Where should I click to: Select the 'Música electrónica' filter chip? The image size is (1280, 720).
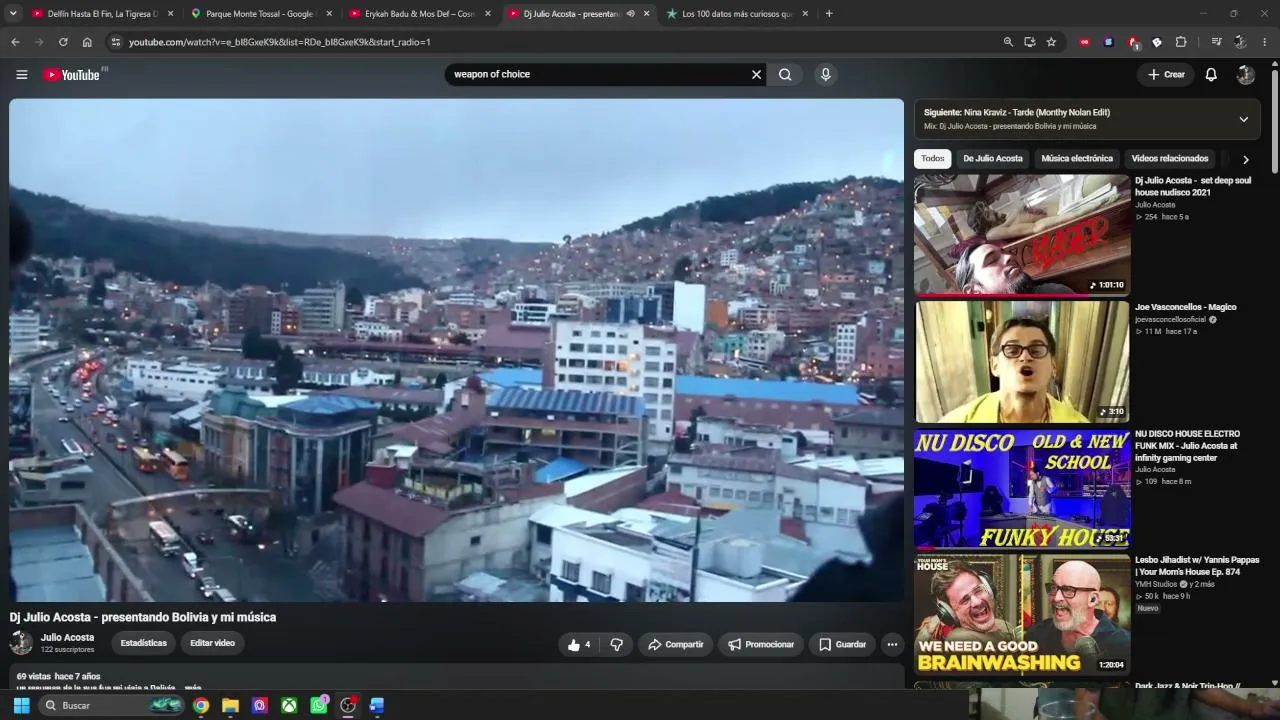[x=1077, y=159]
